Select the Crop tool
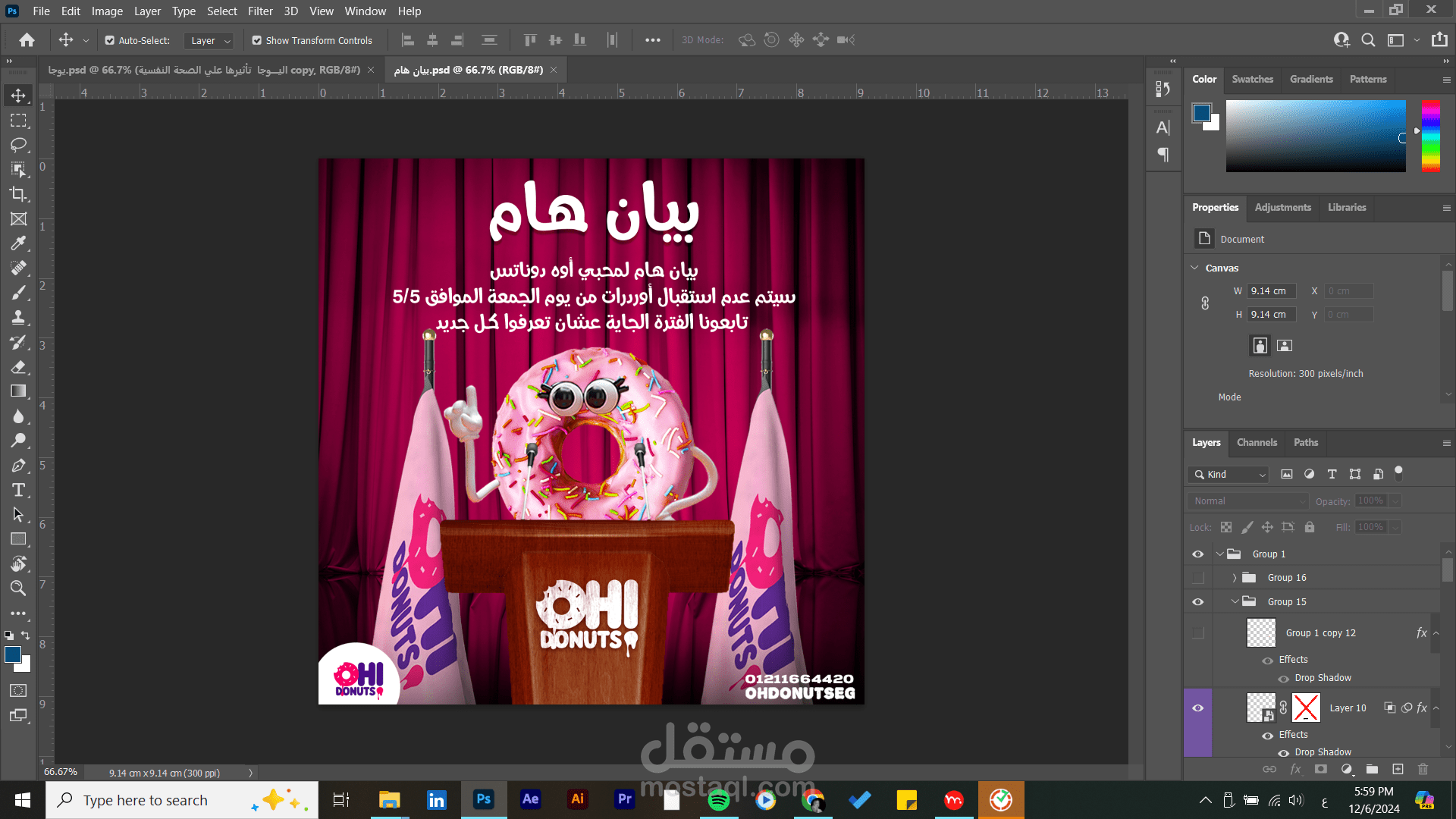This screenshot has width=1456, height=819. [18, 194]
